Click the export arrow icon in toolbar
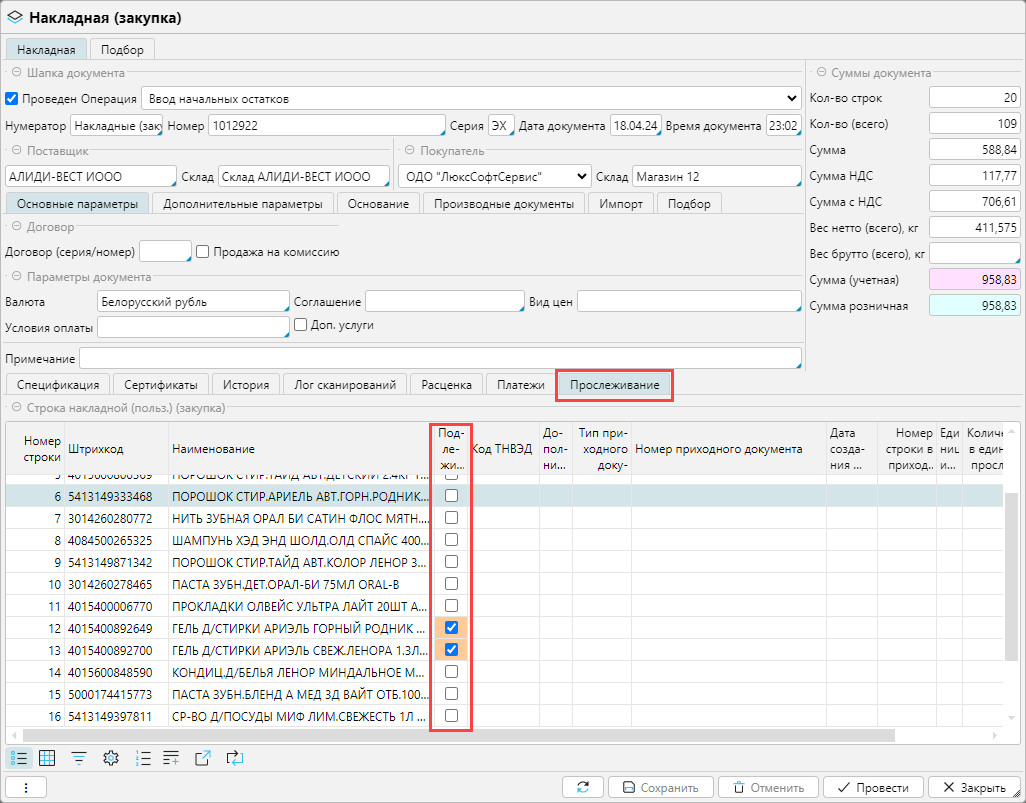1026x803 pixels. 203,758
